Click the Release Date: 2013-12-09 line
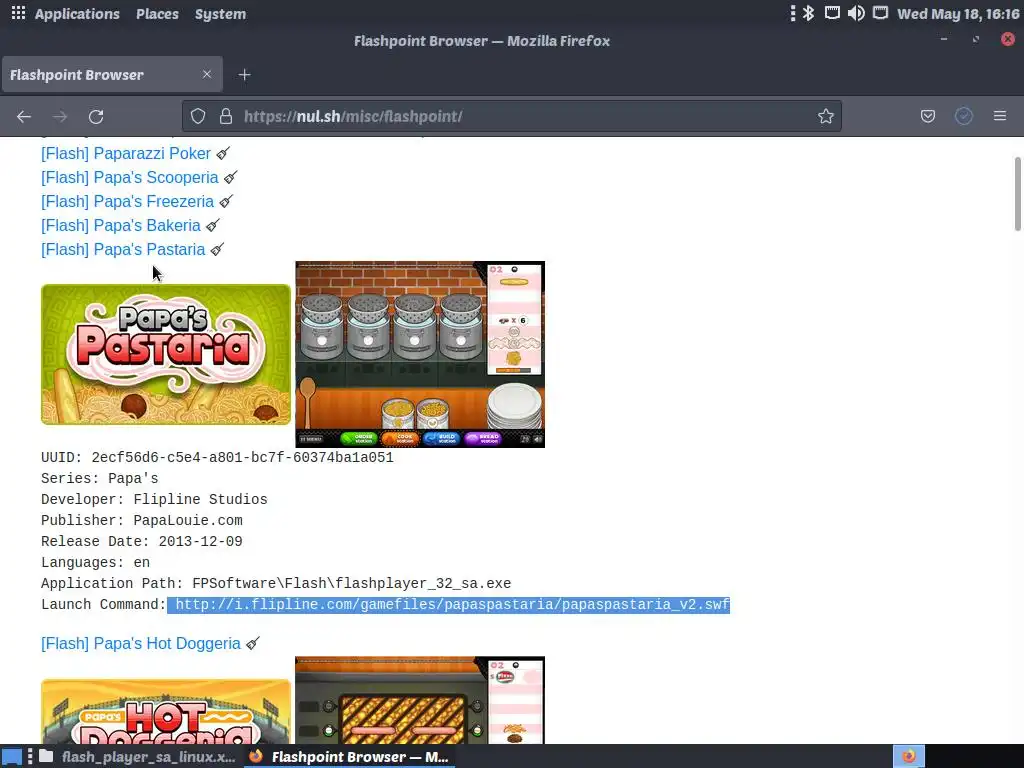This screenshot has width=1024, height=768. click(x=142, y=541)
